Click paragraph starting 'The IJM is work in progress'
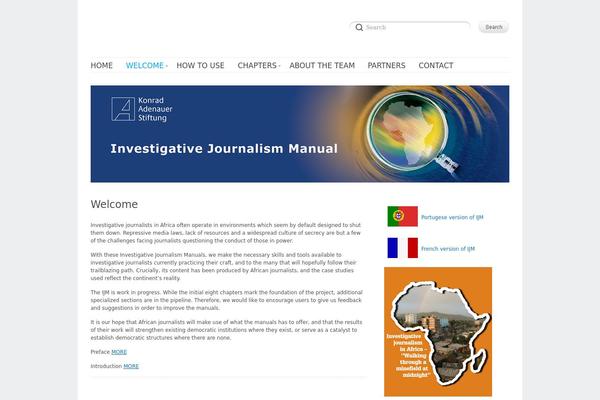The height and width of the screenshot is (400, 600). 227,300
